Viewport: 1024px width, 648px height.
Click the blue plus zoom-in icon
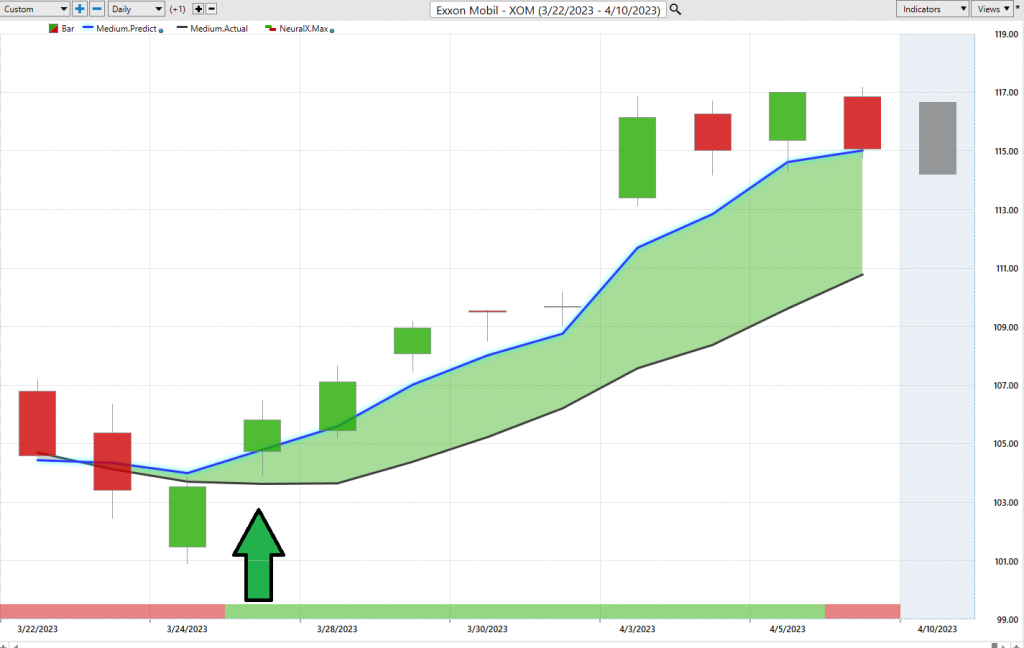(80, 9)
